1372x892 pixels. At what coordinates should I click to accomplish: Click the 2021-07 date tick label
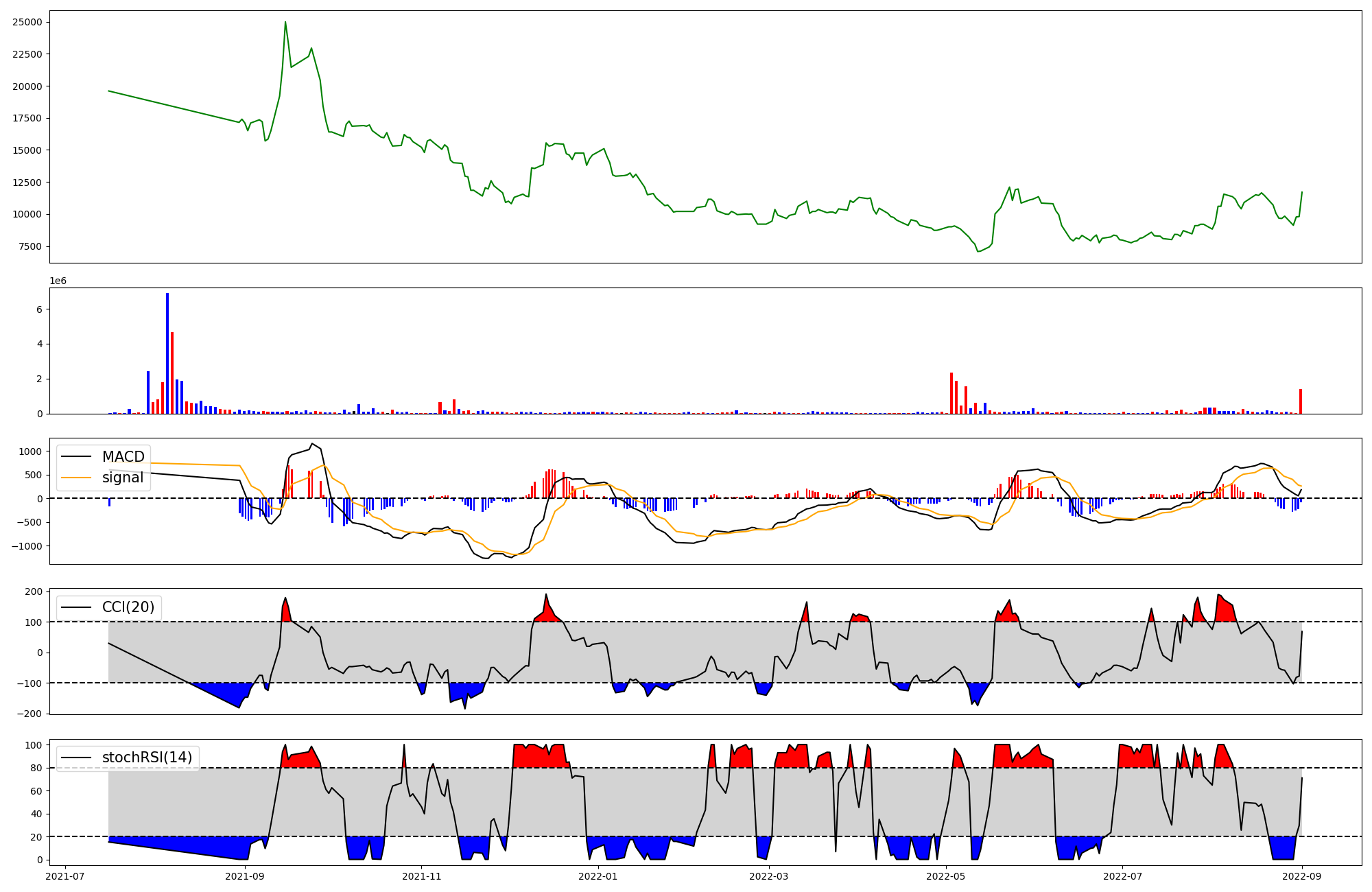[65, 876]
